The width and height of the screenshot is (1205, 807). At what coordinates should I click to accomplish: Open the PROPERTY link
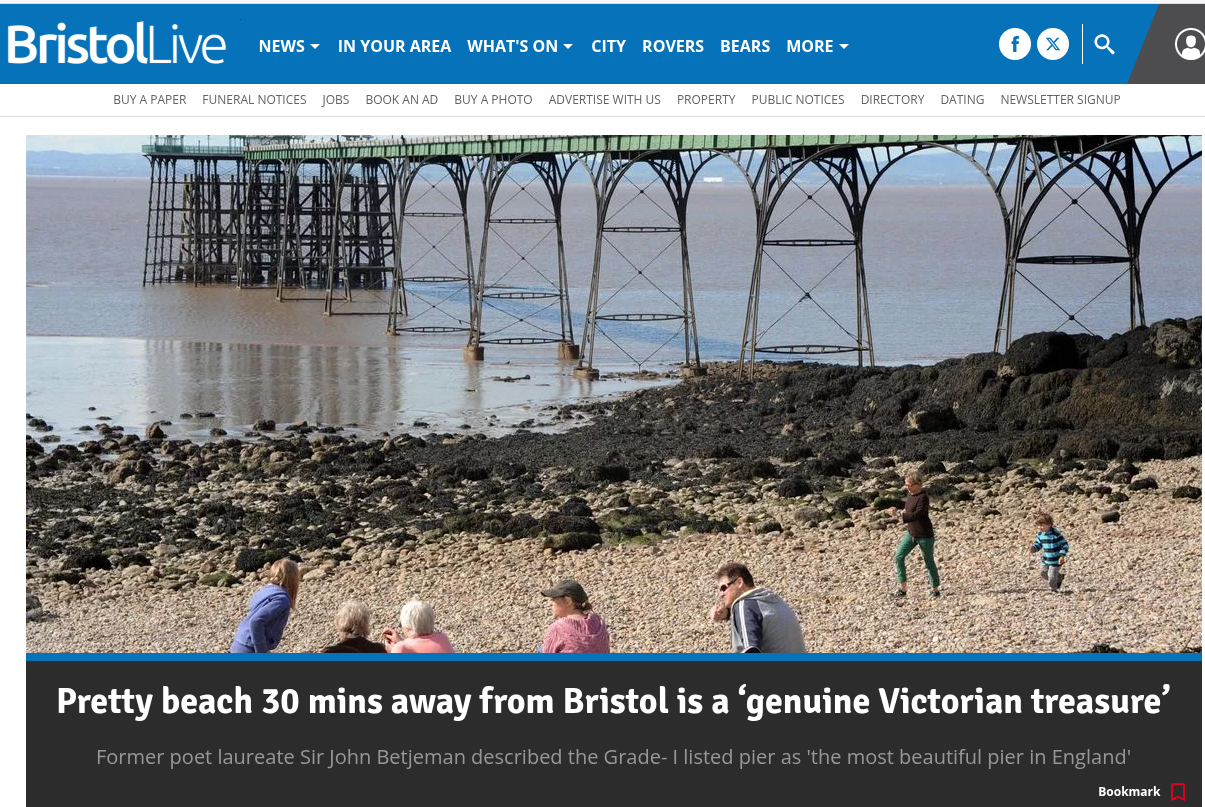tap(706, 100)
